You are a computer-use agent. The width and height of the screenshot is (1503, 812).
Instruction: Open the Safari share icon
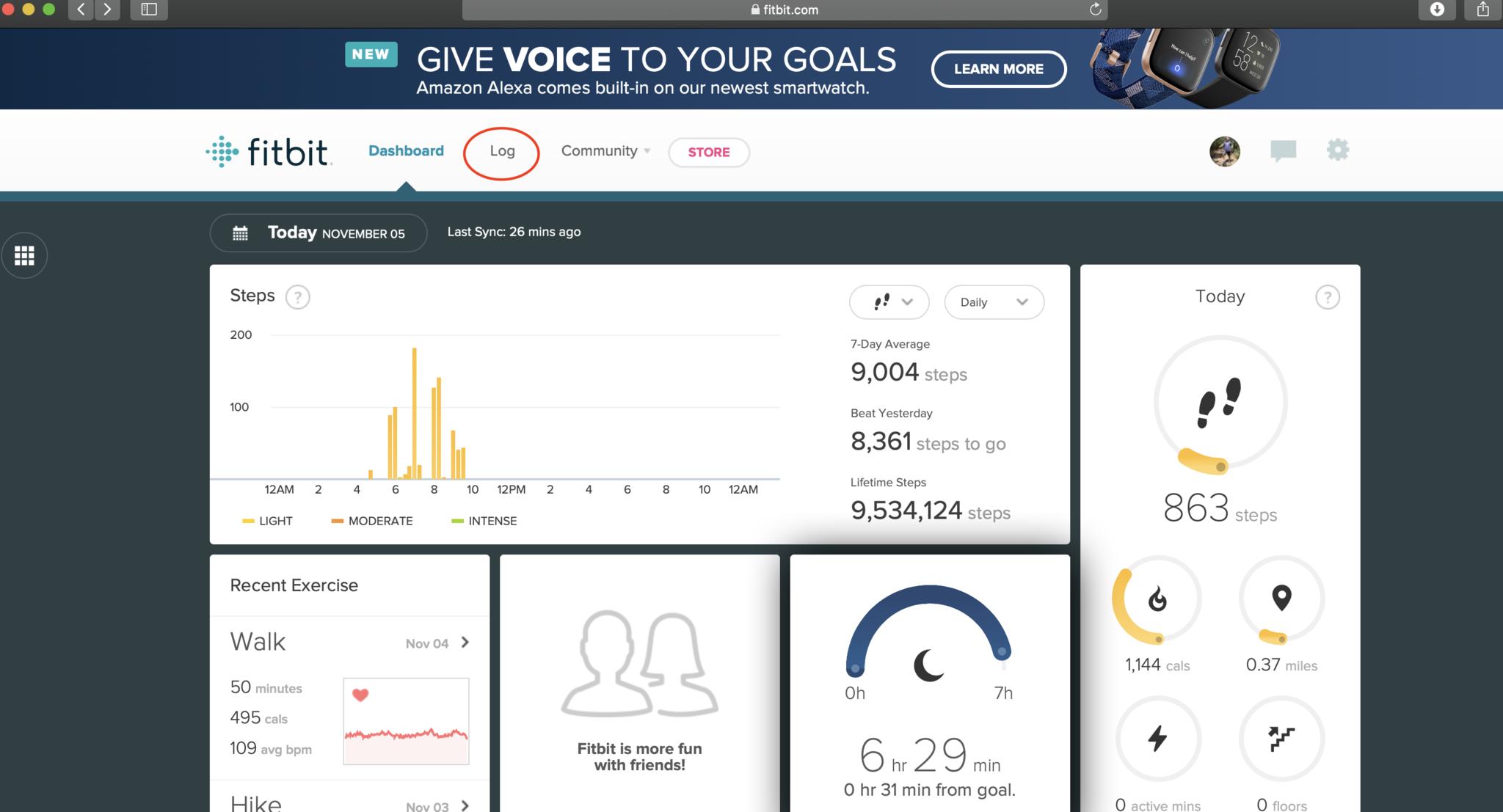(1483, 10)
